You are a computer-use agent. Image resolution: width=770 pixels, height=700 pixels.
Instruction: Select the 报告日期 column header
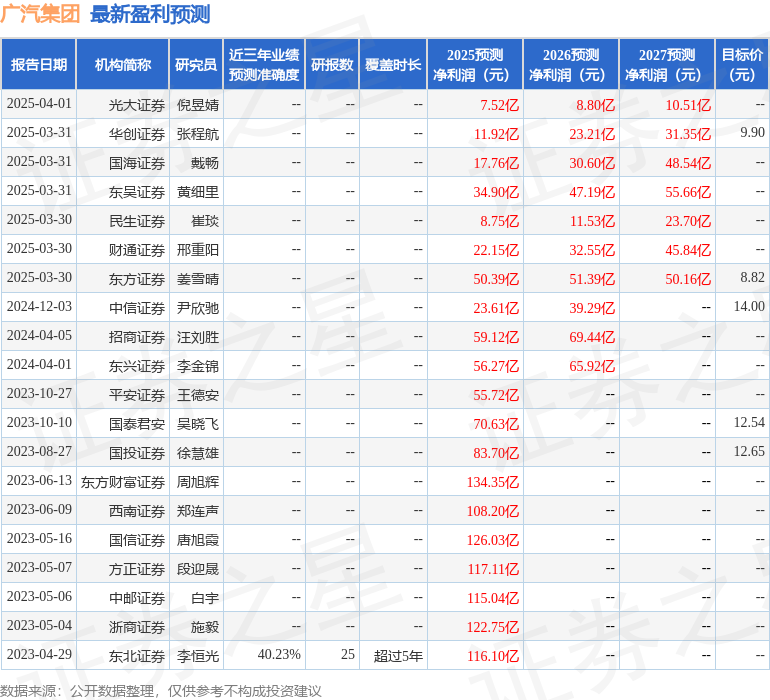click(38, 64)
